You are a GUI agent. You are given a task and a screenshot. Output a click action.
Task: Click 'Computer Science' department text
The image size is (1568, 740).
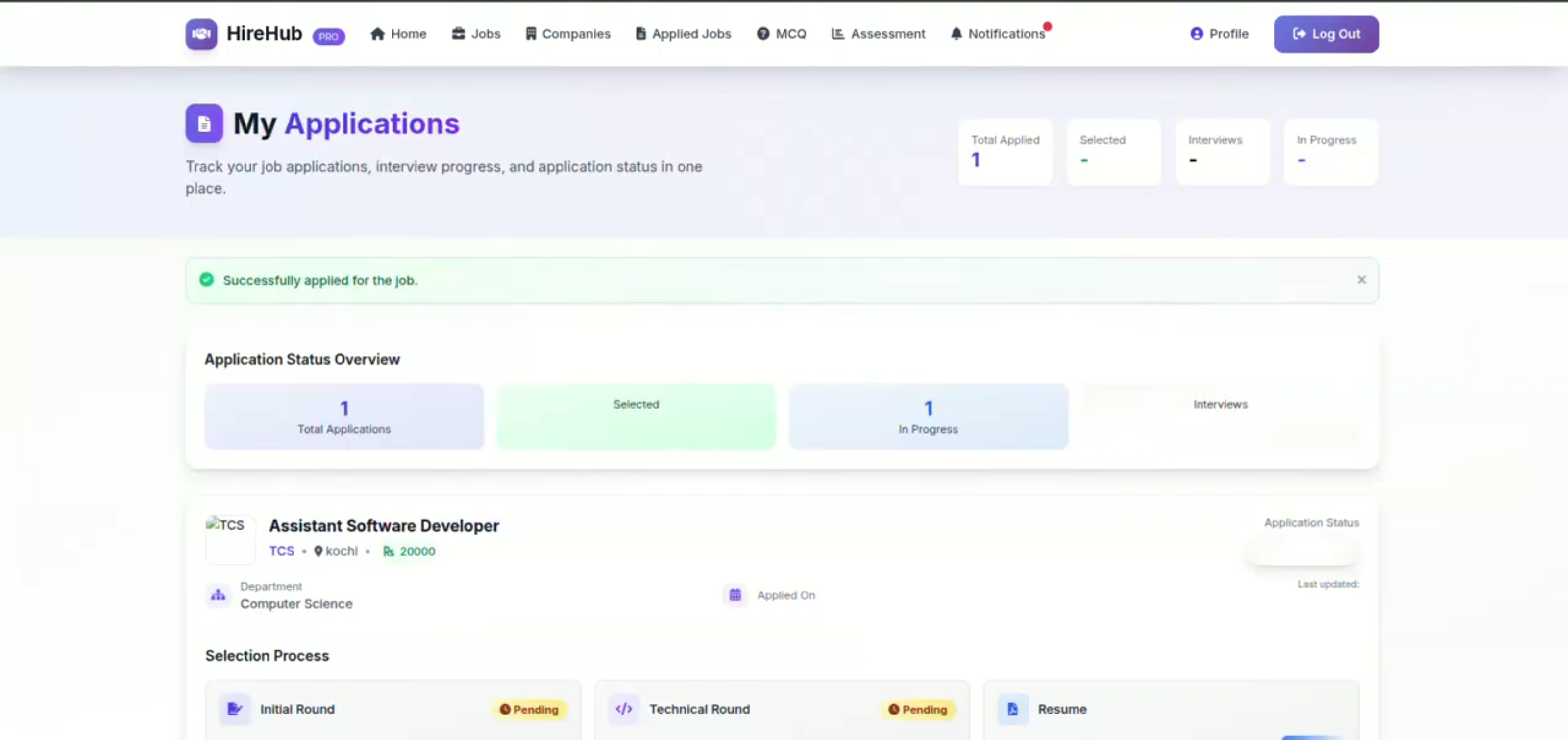click(296, 604)
